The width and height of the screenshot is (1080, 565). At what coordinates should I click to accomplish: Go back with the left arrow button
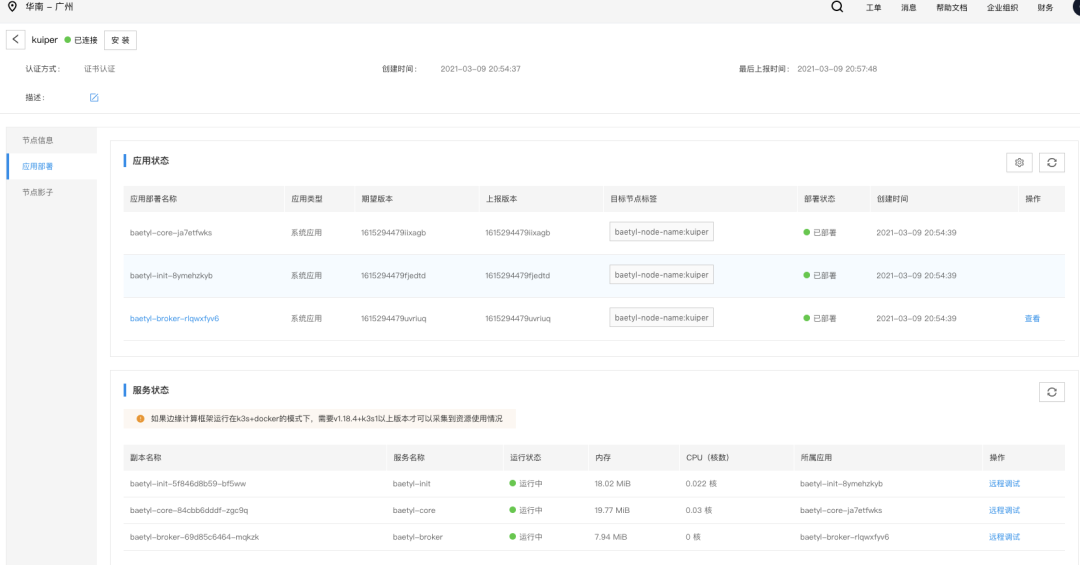[x=16, y=40]
